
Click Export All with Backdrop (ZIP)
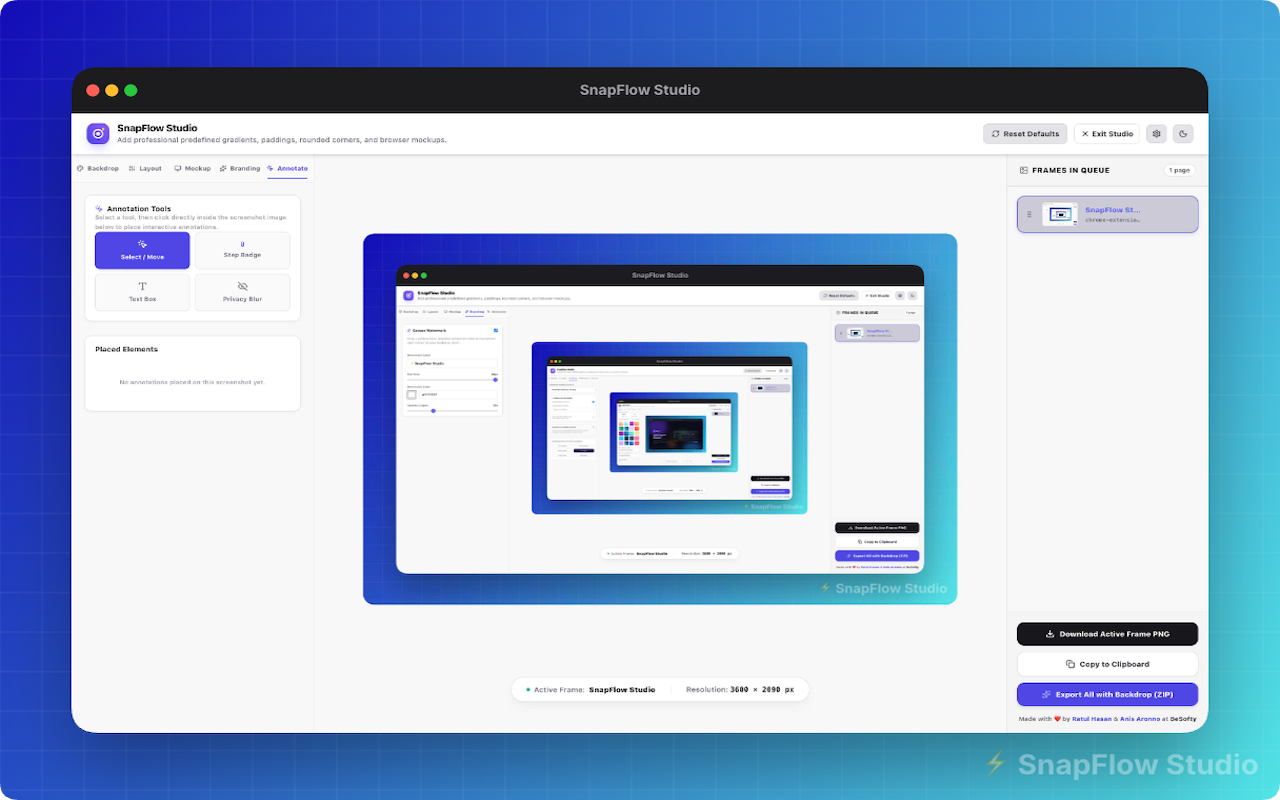1107,694
